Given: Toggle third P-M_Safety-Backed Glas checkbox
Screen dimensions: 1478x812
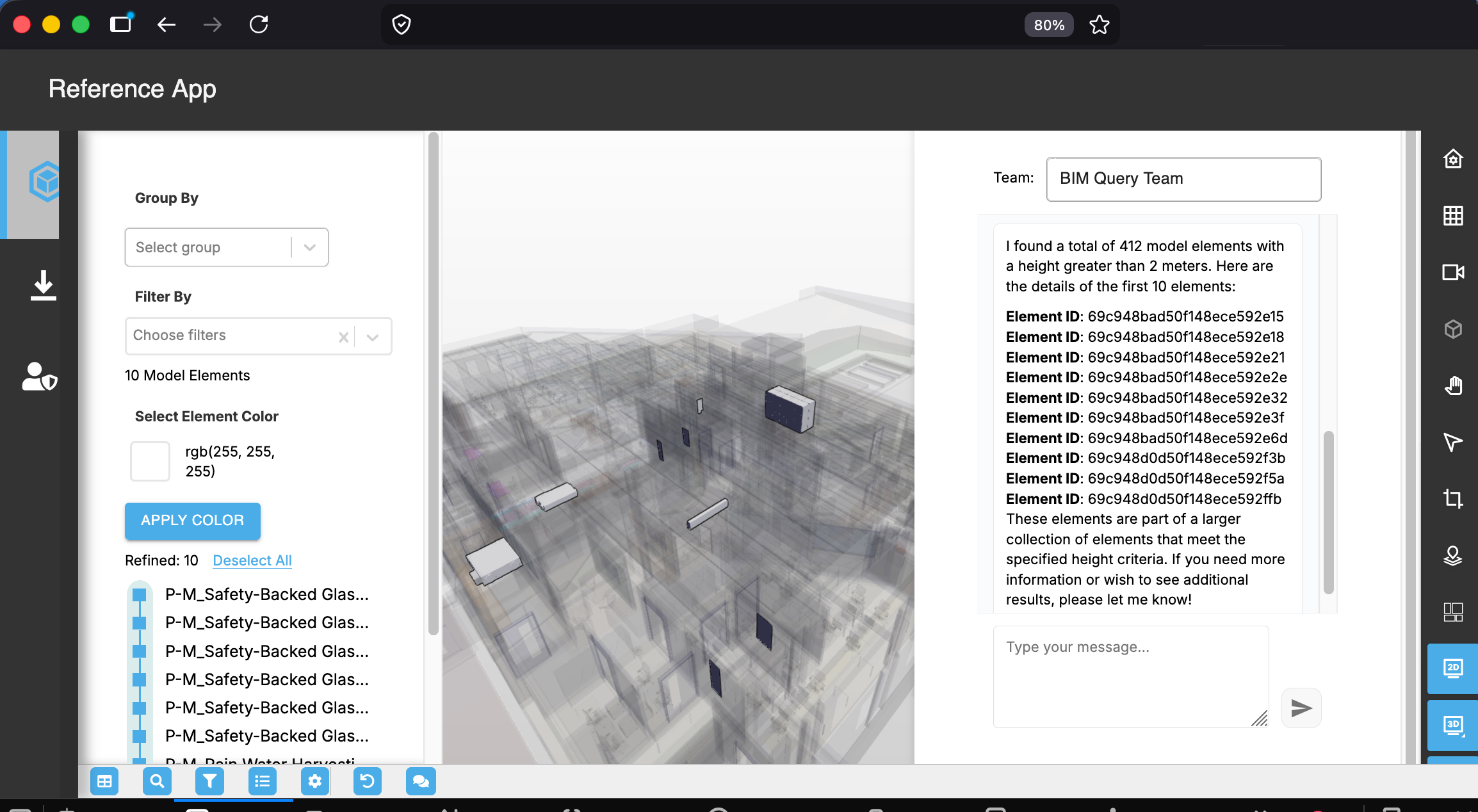Looking at the screenshot, I should (x=139, y=651).
